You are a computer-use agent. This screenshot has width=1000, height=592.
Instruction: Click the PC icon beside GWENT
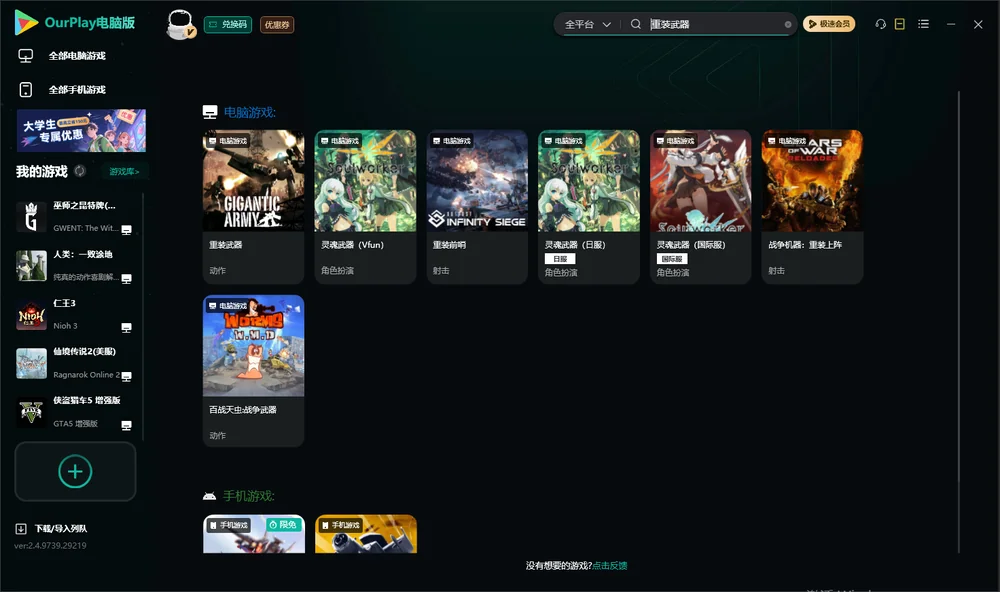click(126, 230)
